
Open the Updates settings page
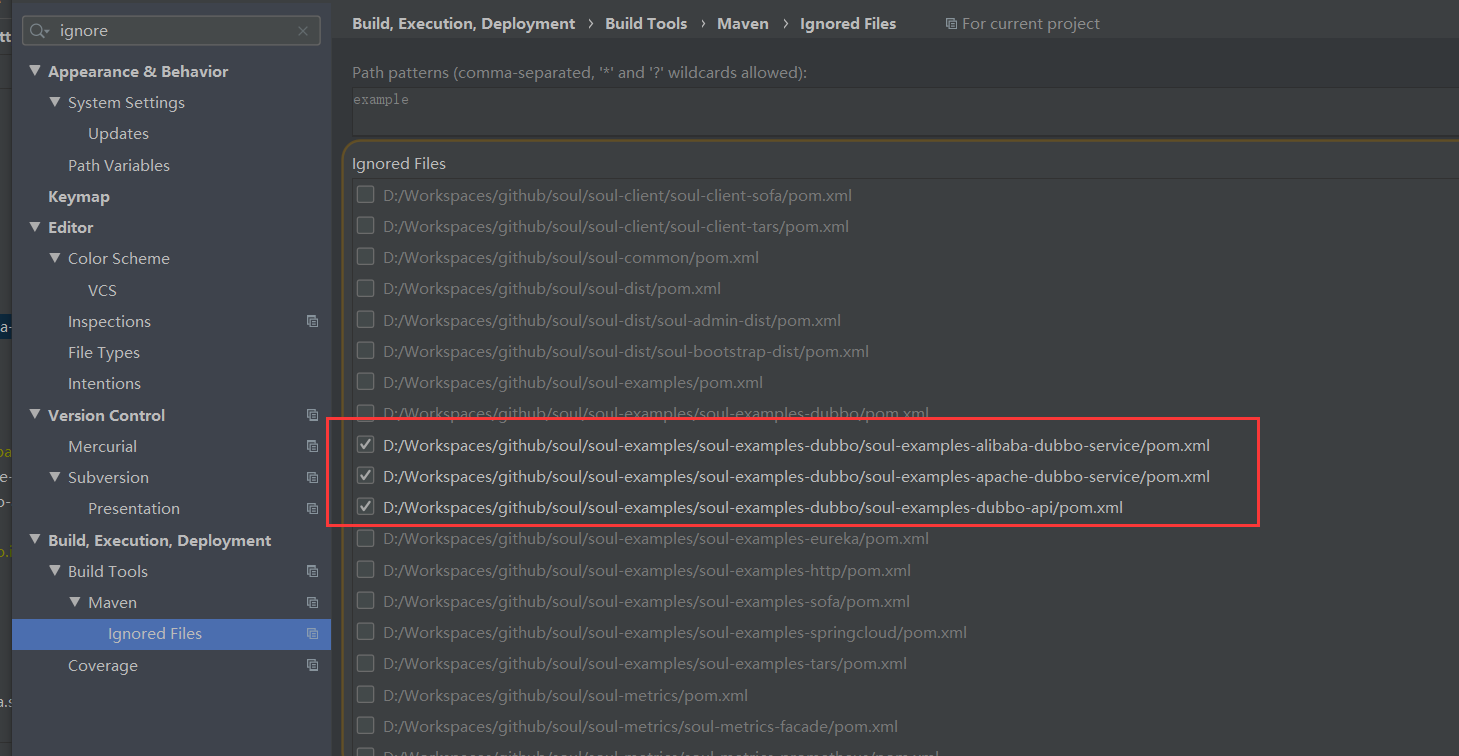tap(118, 133)
